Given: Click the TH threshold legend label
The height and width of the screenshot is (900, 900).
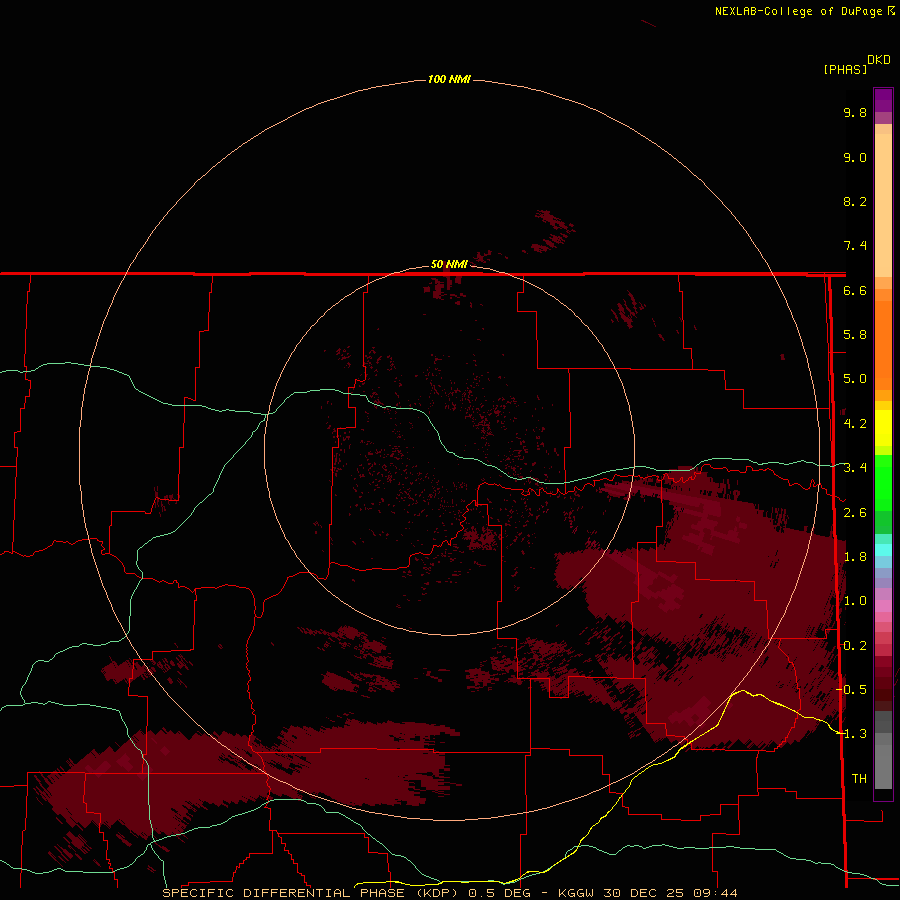Looking at the screenshot, I should click(859, 779).
